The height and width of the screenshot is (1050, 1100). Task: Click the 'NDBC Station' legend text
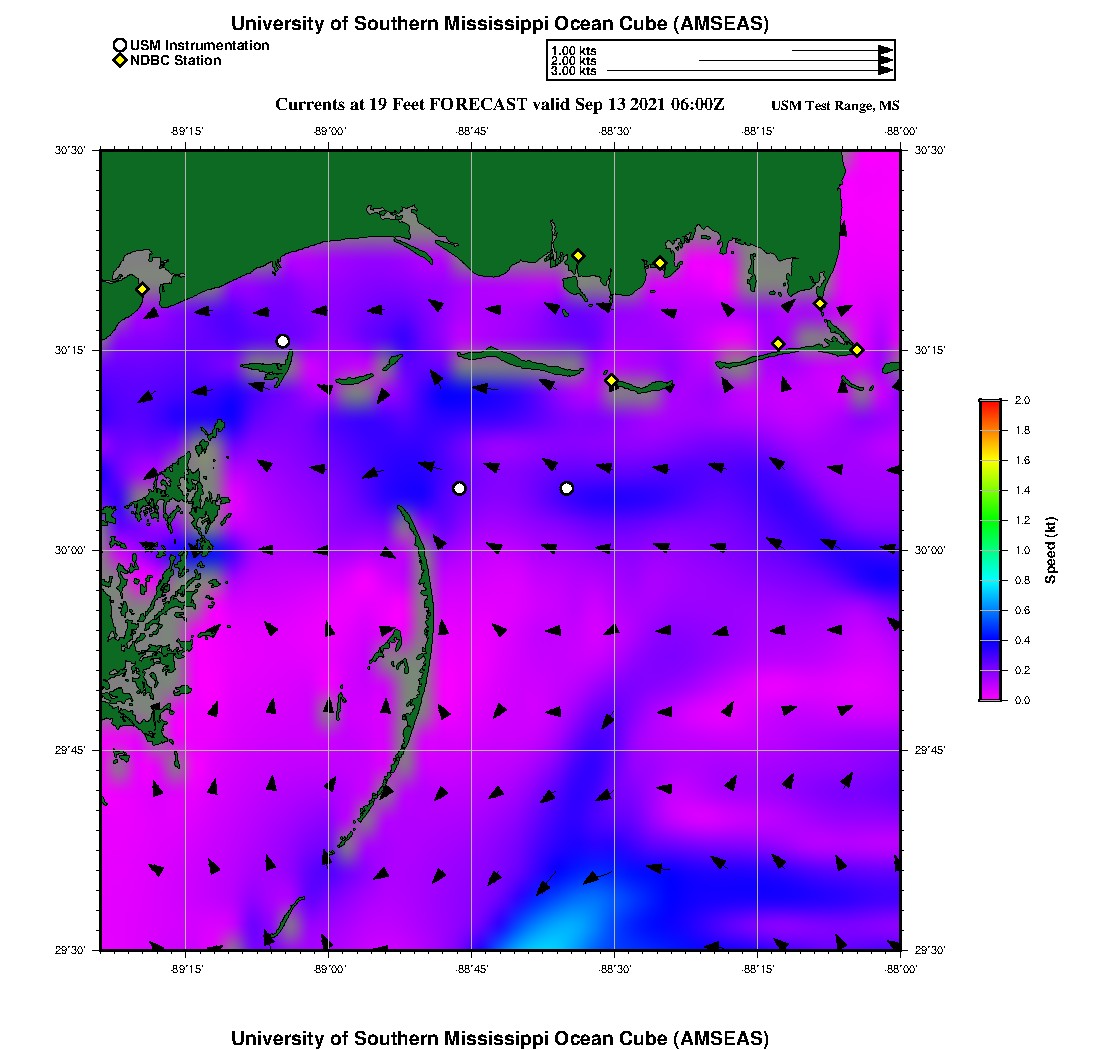point(175,60)
